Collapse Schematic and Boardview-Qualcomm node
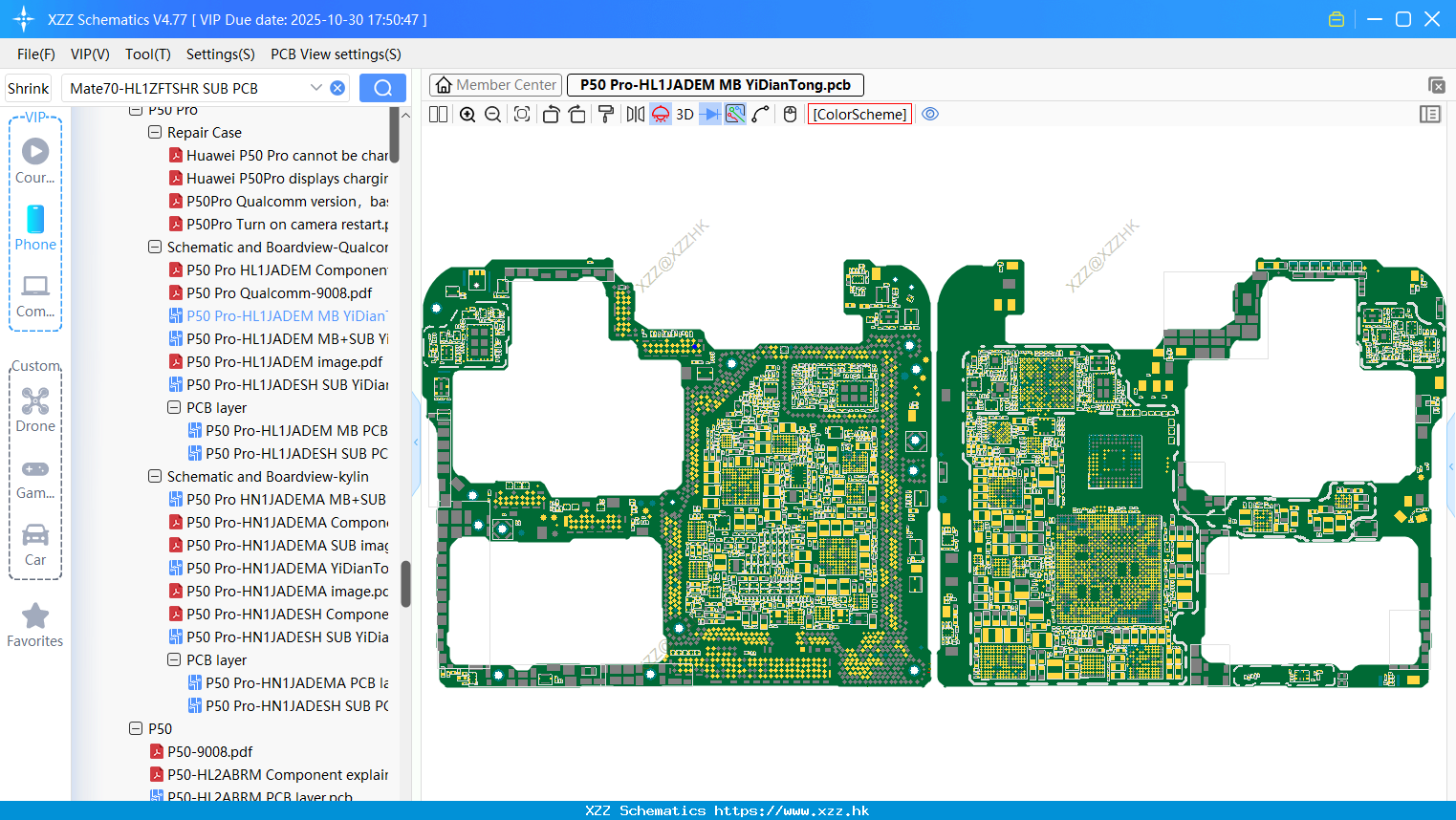This screenshot has height=820, width=1456. pos(155,248)
